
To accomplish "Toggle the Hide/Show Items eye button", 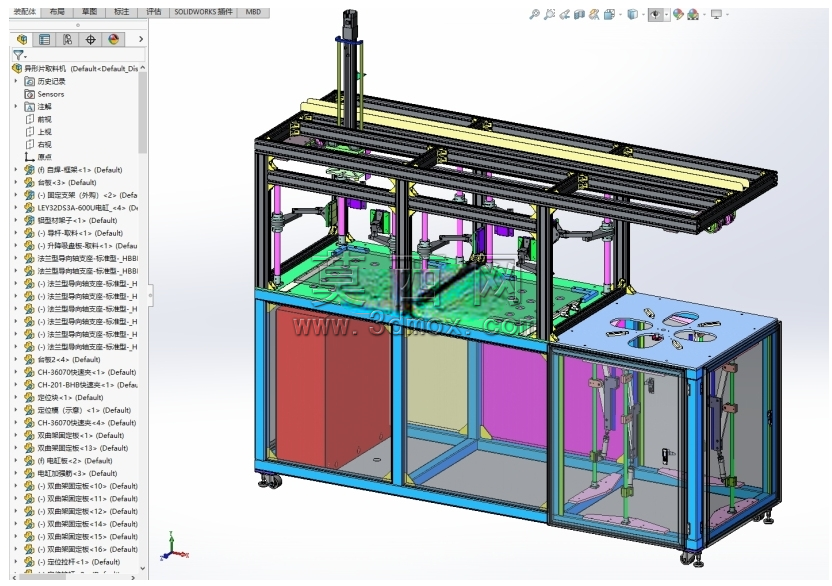I will [x=655, y=14].
